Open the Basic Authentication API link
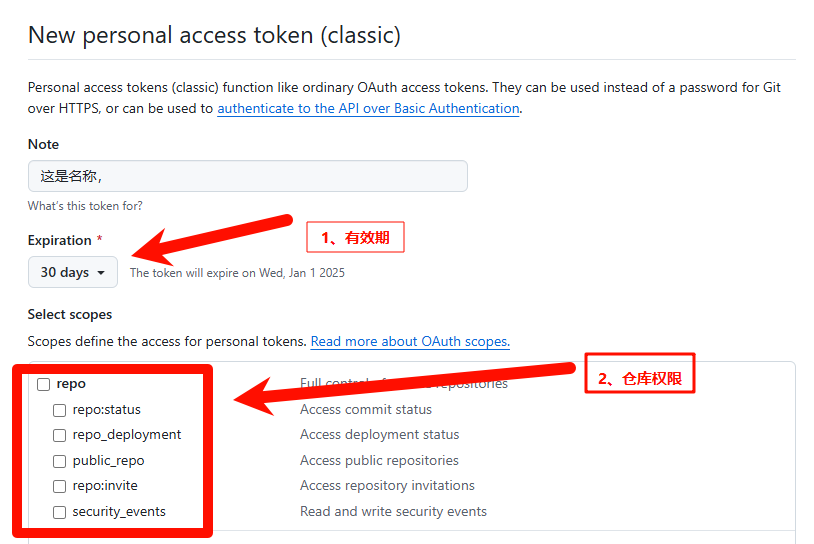The width and height of the screenshot is (814, 544). tap(368, 108)
